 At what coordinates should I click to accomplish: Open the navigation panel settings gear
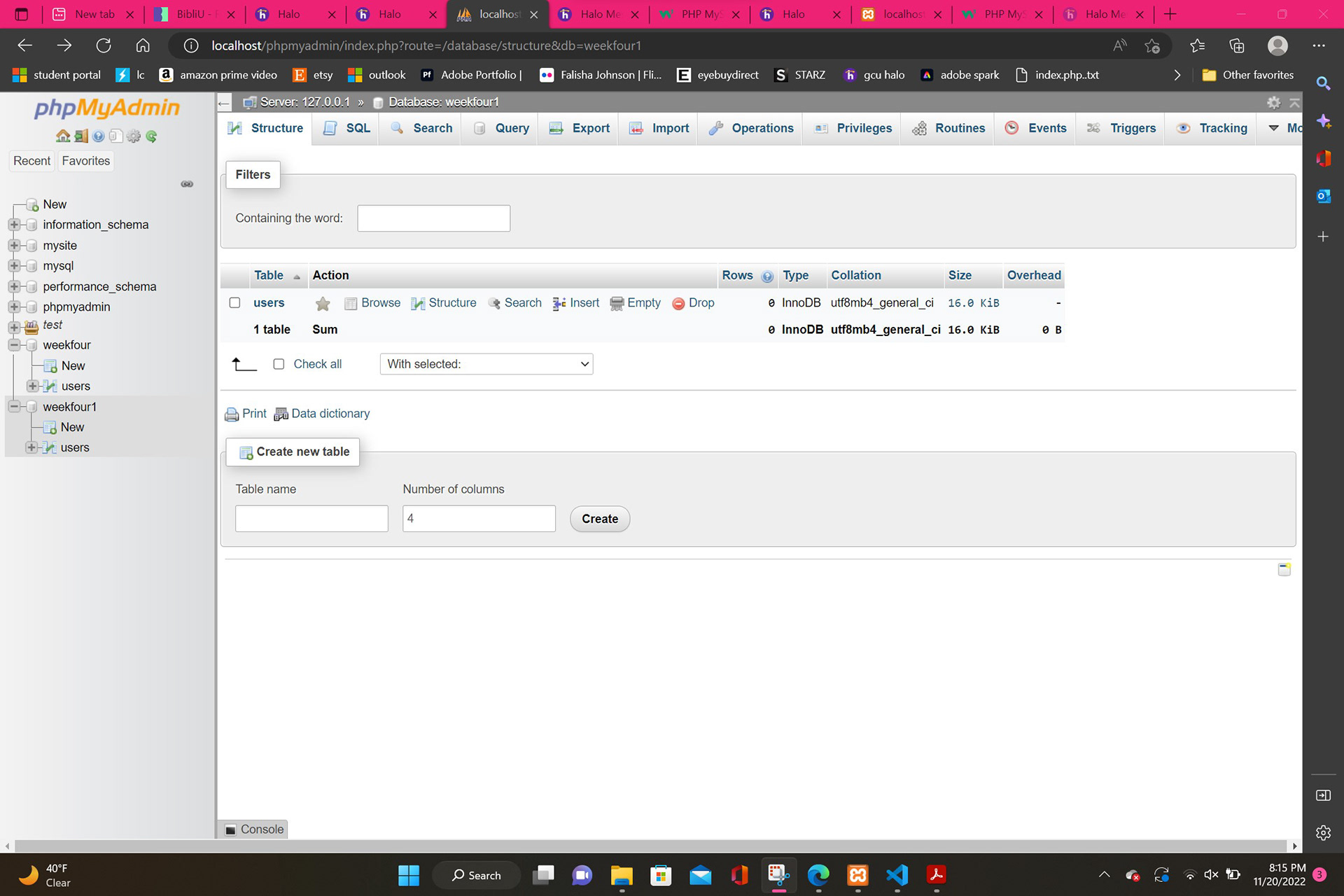pos(134,136)
